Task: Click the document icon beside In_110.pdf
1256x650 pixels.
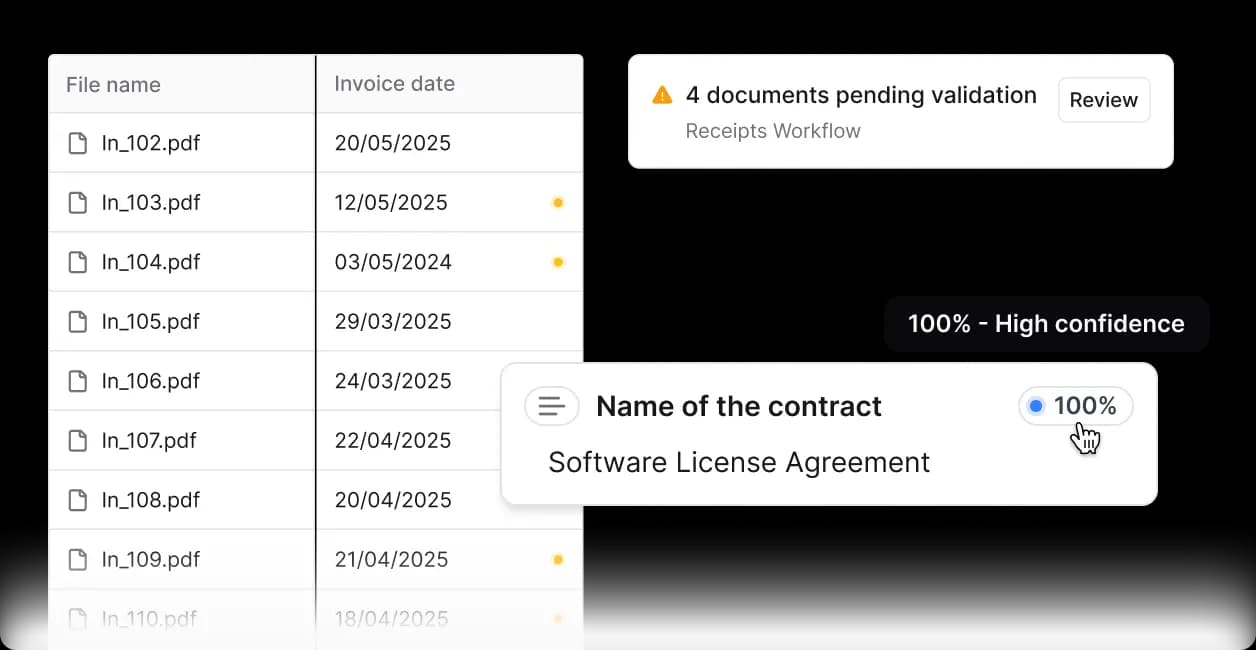Action: click(x=78, y=618)
